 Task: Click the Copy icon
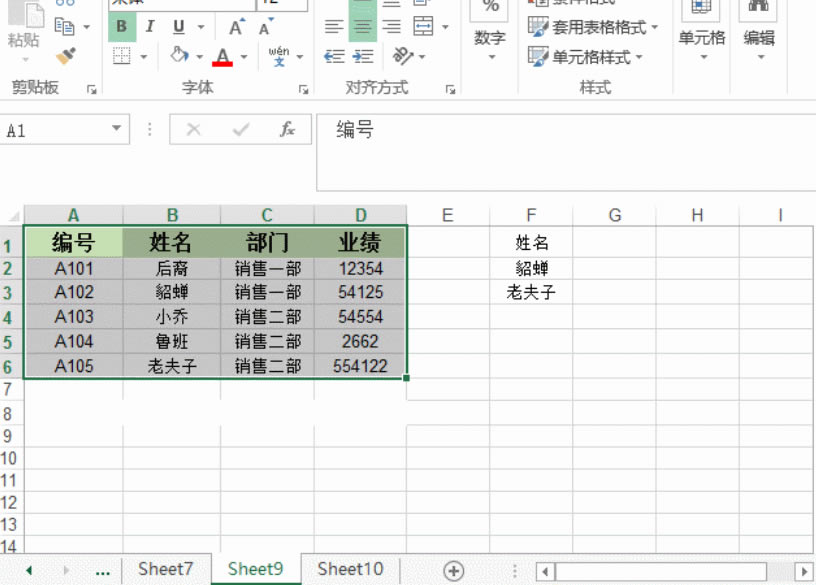point(65,27)
